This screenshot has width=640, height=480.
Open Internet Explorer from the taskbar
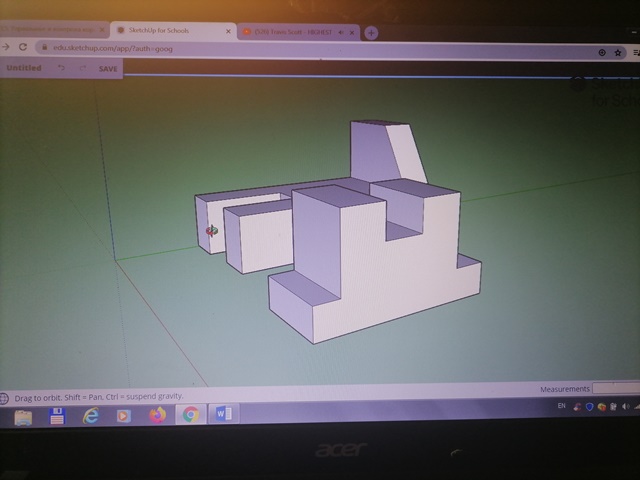(91, 415)
